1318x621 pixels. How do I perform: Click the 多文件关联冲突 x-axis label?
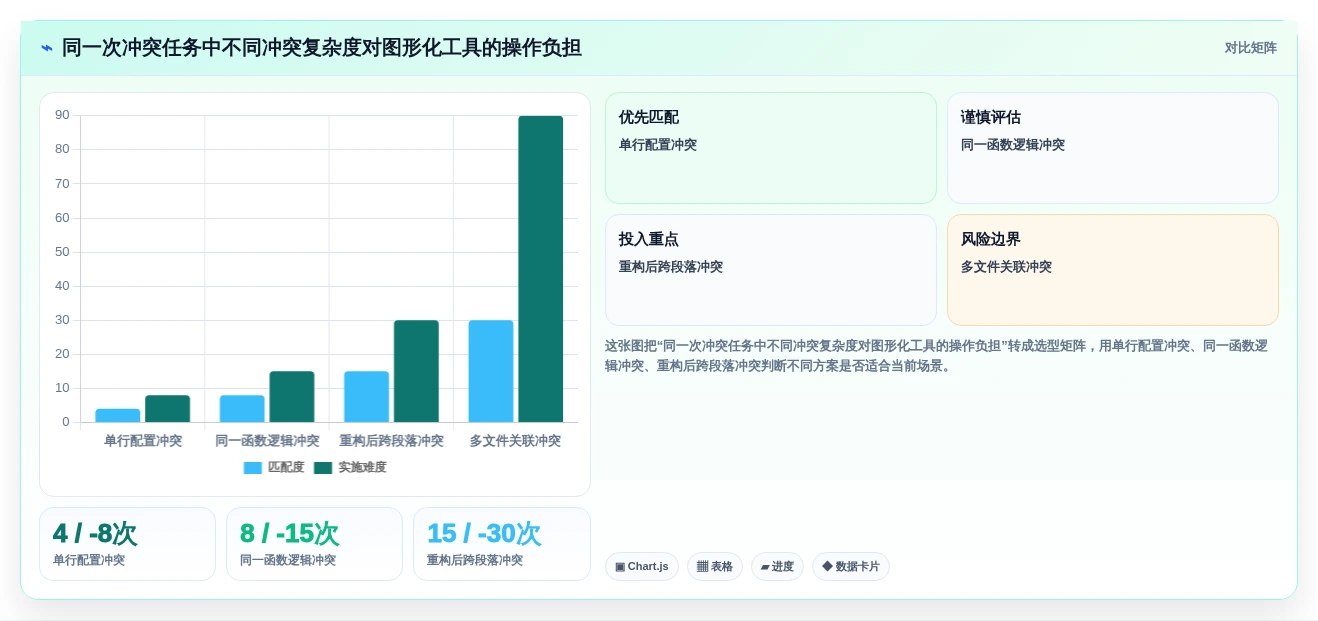coord(515,441)
